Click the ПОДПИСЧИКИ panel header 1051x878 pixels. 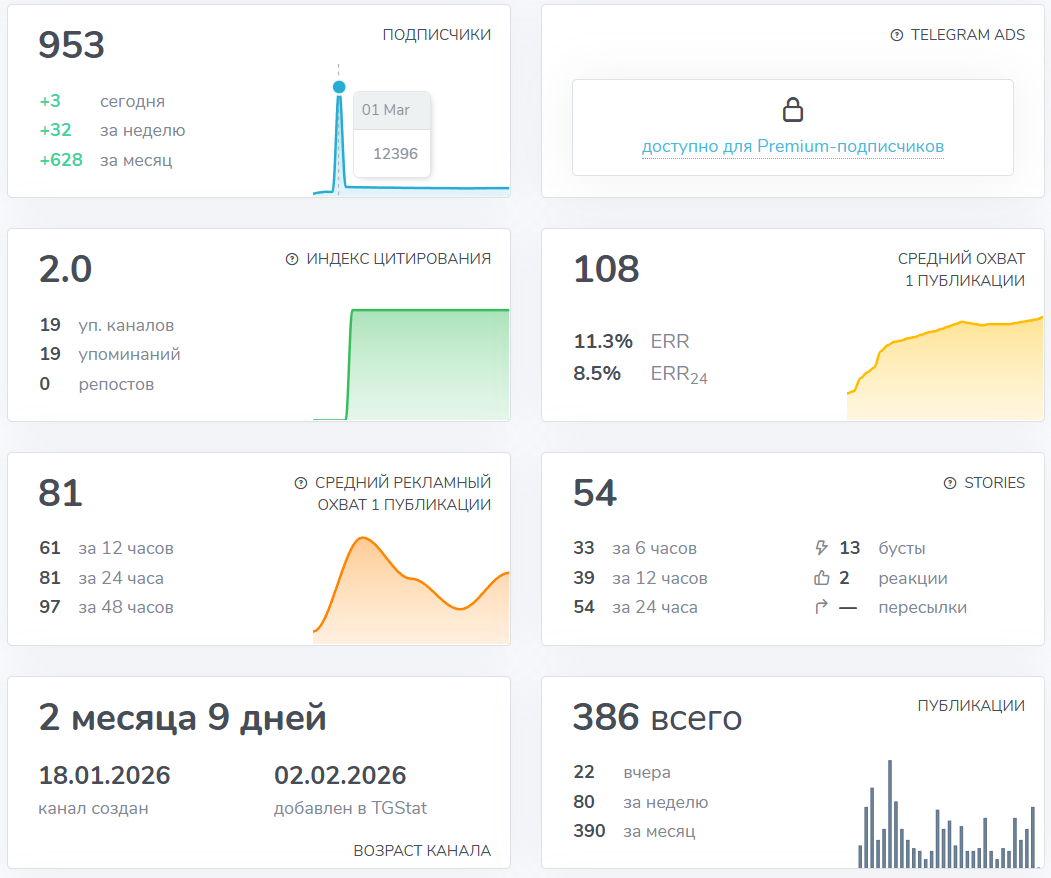coord(435,34)
